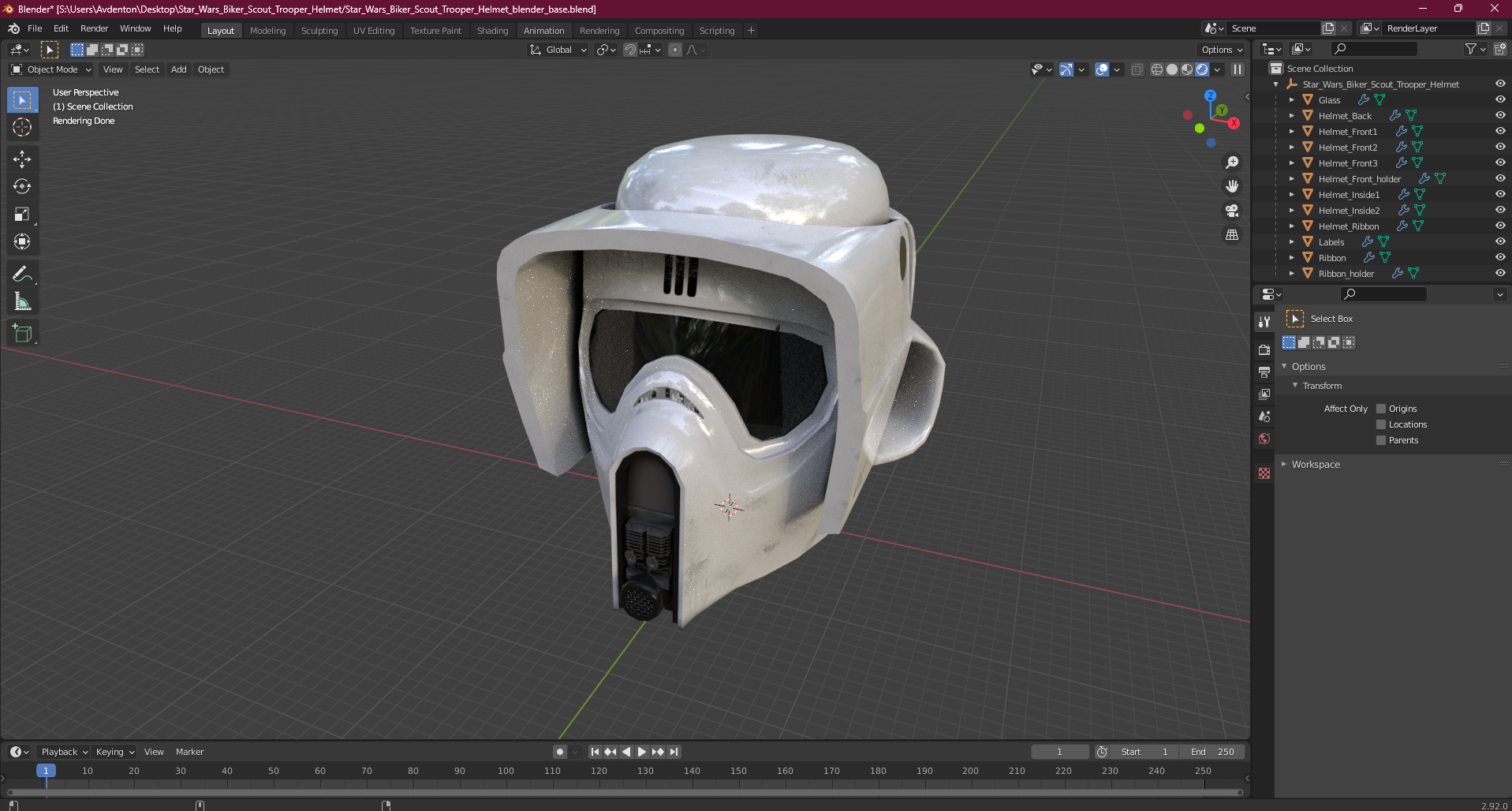Viewport: 1512px width, 811px height.
Task: Open the Window menu
Action: coord(135,28)
